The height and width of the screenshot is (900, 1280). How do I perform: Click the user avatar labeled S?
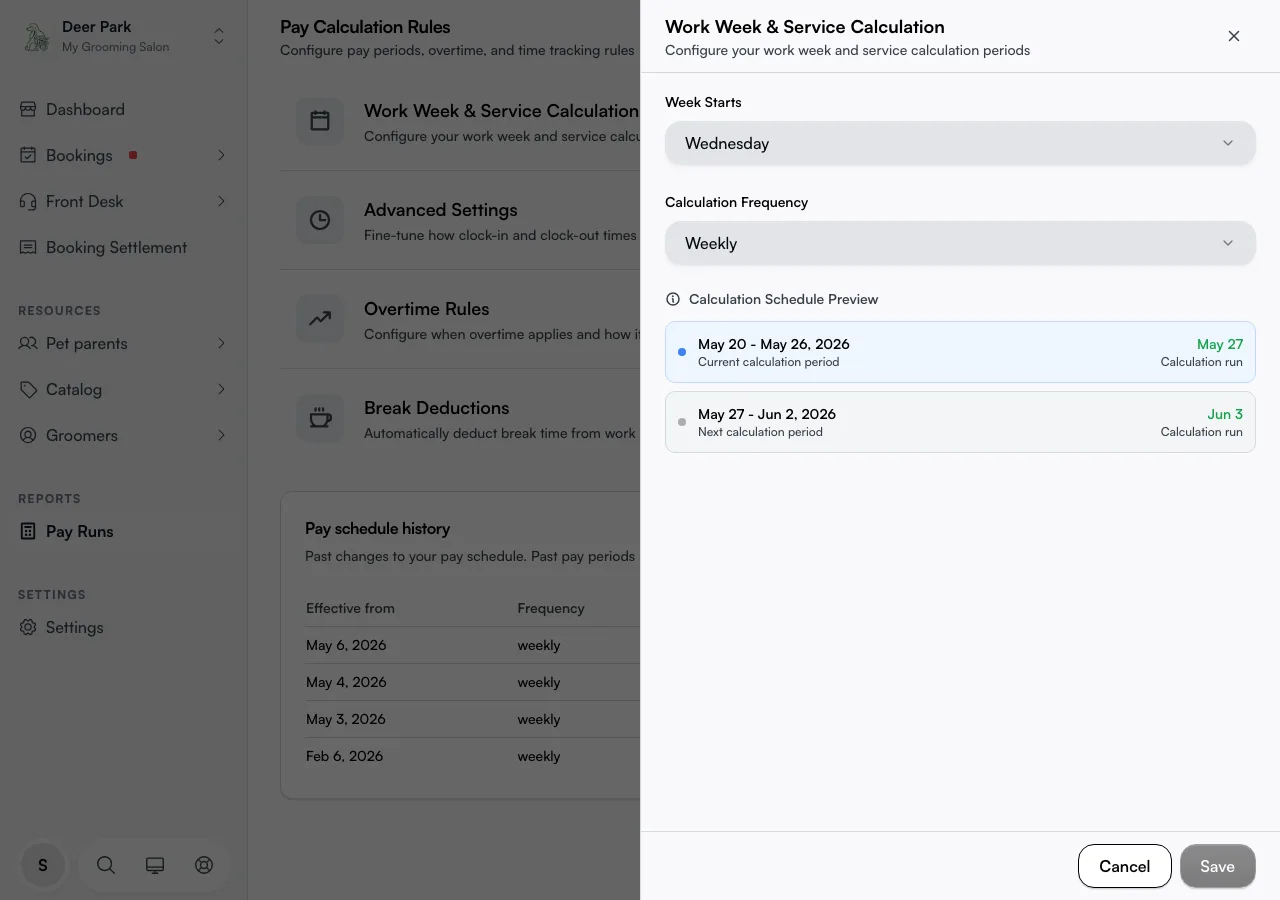coord(43,865)
